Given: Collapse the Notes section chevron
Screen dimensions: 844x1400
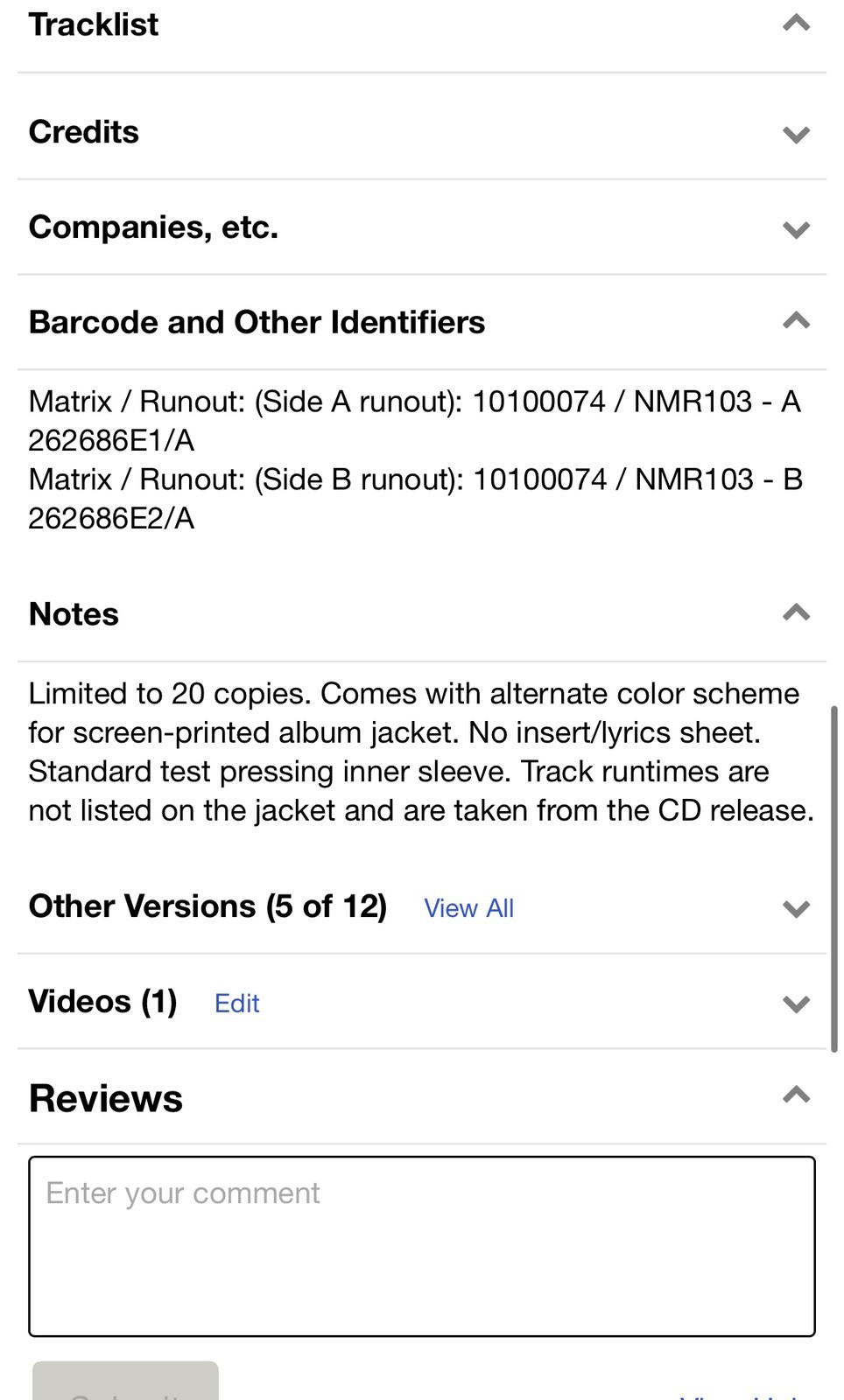Looking at the screenshot, I should pyautogui.click(x=796, y=612).
